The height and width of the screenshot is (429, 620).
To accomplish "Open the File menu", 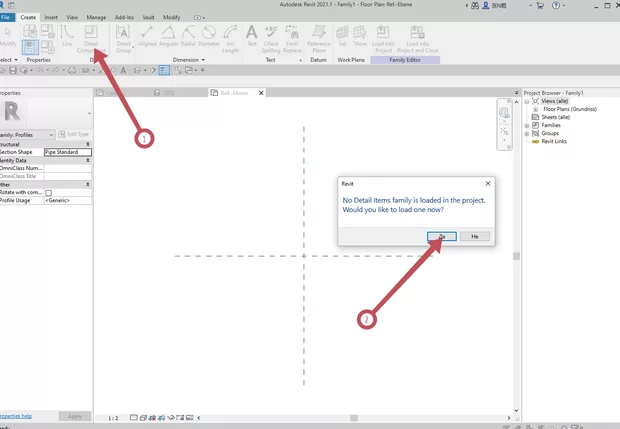I will (7, 17).
